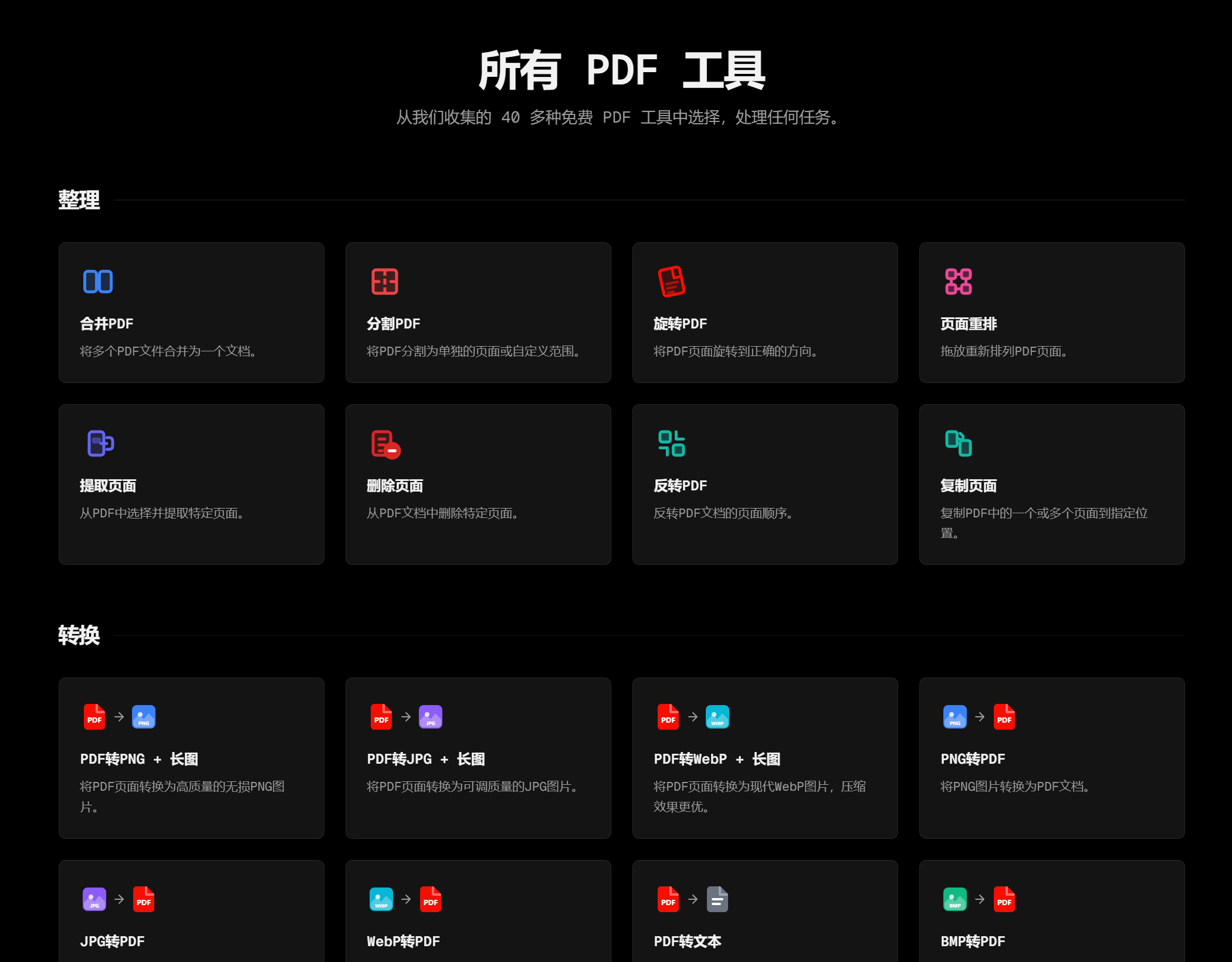Click the Reverse PDF (反转PDF) icon
1232x962 pixels.
(x=672, y=443)
